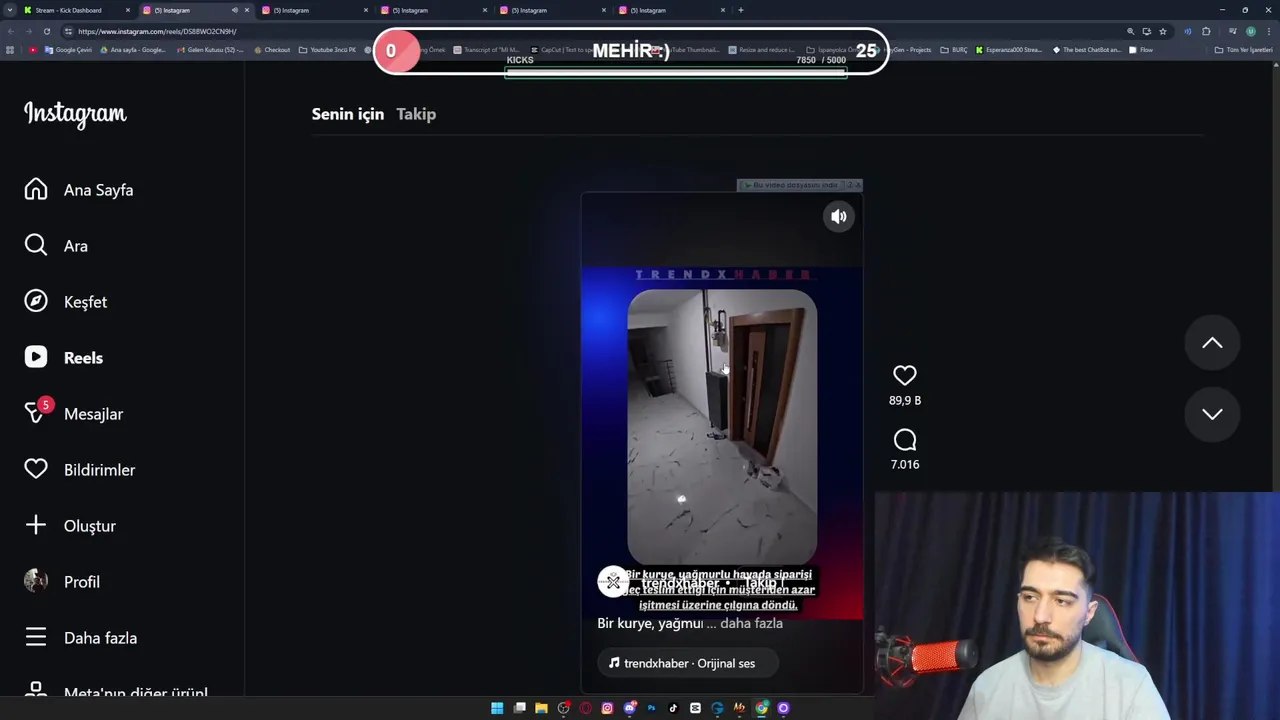The image size is (1280, 720).
Task: Open Gelen Kutusu (52) bookmark
Action: click(209, 49)
